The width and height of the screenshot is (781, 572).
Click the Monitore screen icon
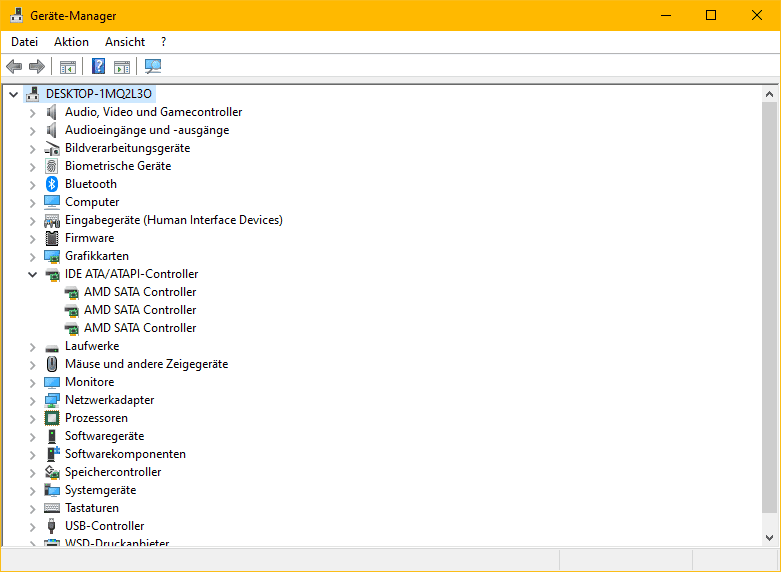pos(52,382)
